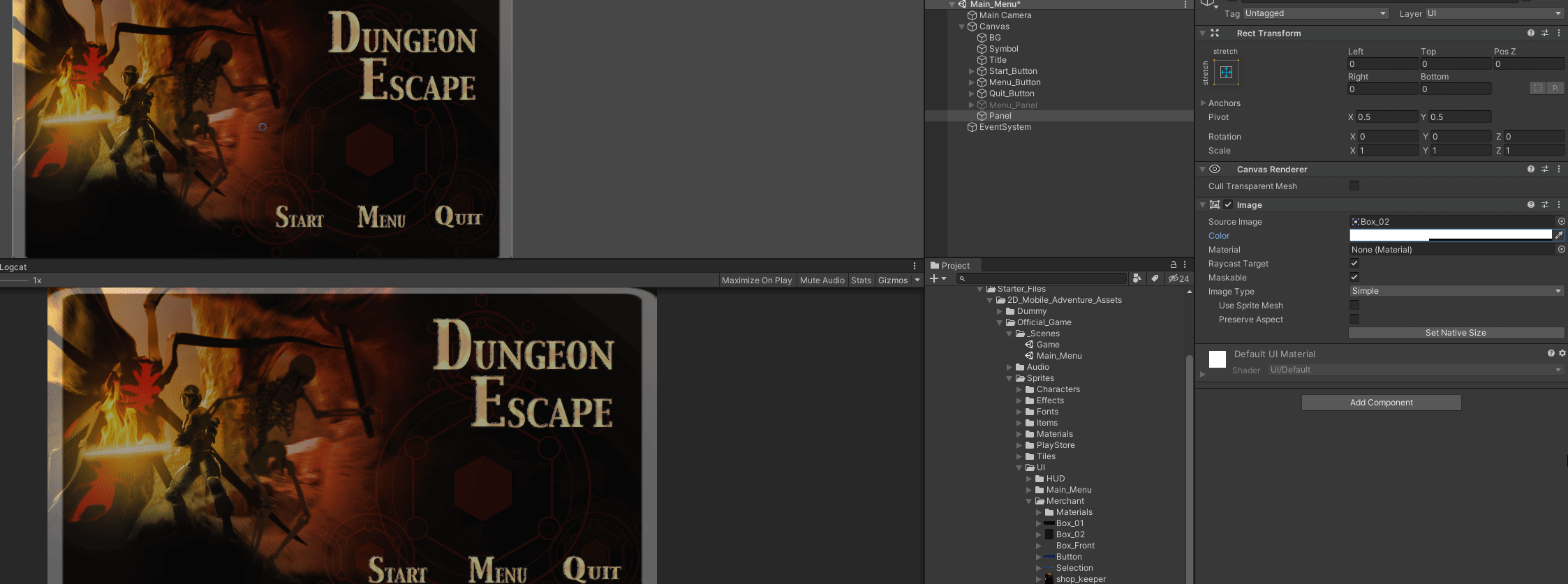Collapse the Rect Transform component

click(1202, 33)
